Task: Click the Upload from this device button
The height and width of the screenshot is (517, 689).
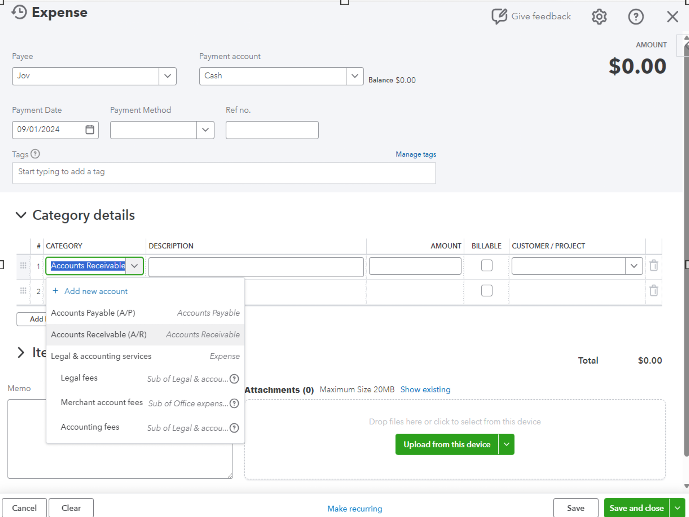Action: pos(447,445)
